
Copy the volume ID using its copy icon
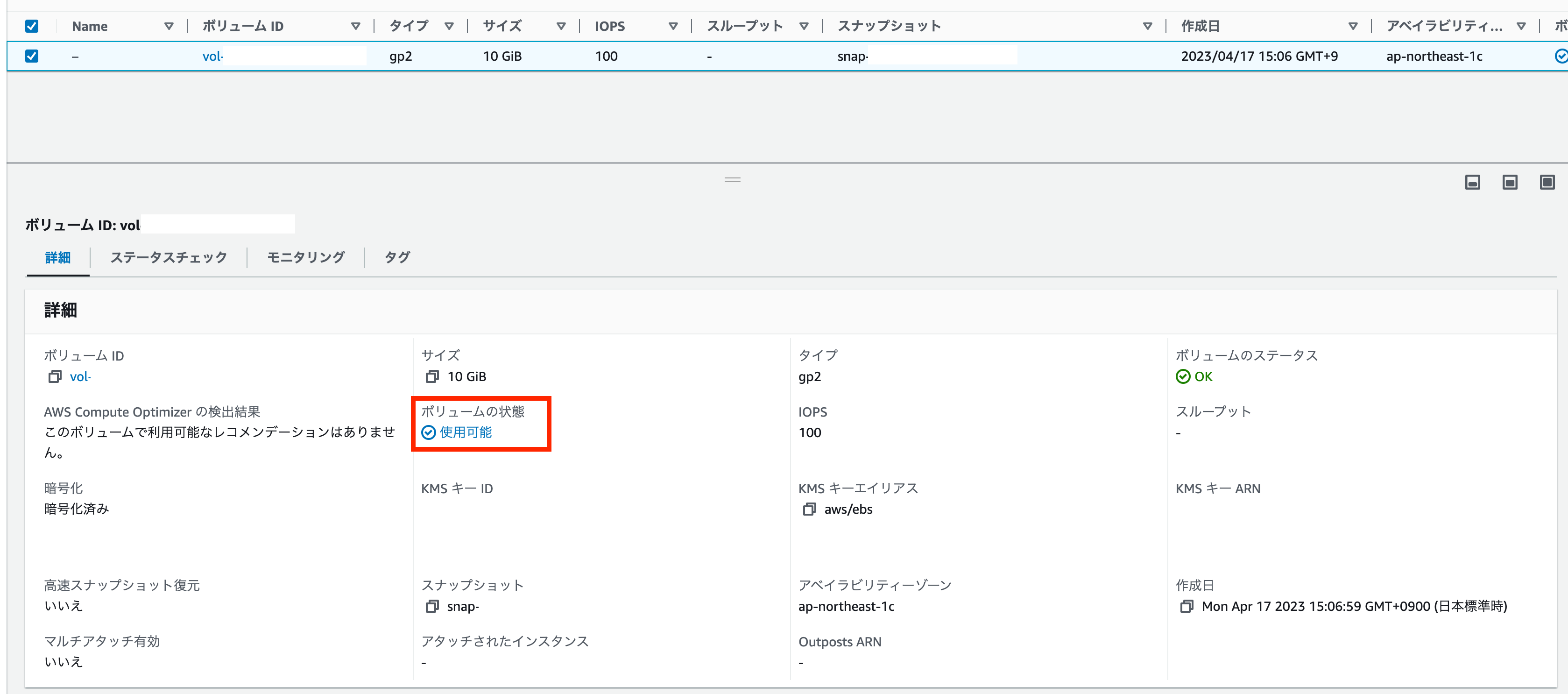(55, 376)
